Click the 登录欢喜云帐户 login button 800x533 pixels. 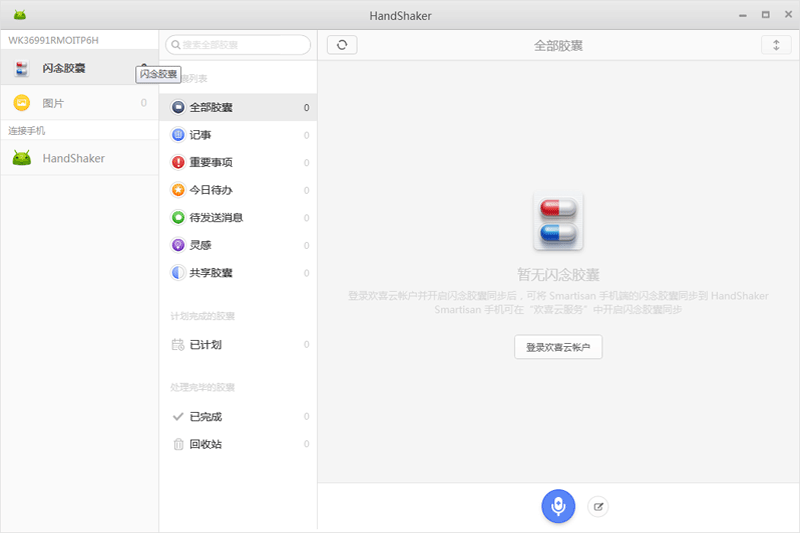tap(558, 347)
